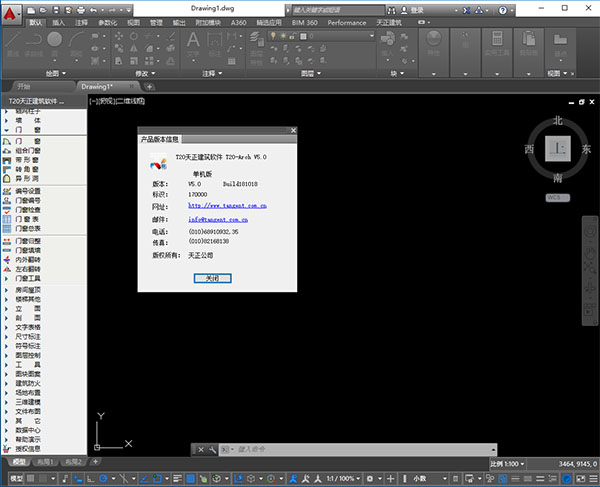Switch to the 布局1 layout tab
600x487 pixels.
47,463
